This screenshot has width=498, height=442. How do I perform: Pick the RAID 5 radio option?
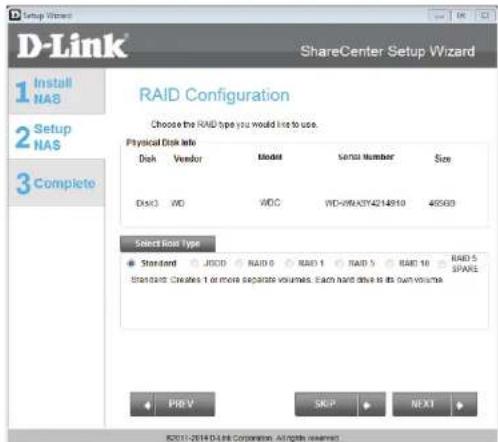339,263
